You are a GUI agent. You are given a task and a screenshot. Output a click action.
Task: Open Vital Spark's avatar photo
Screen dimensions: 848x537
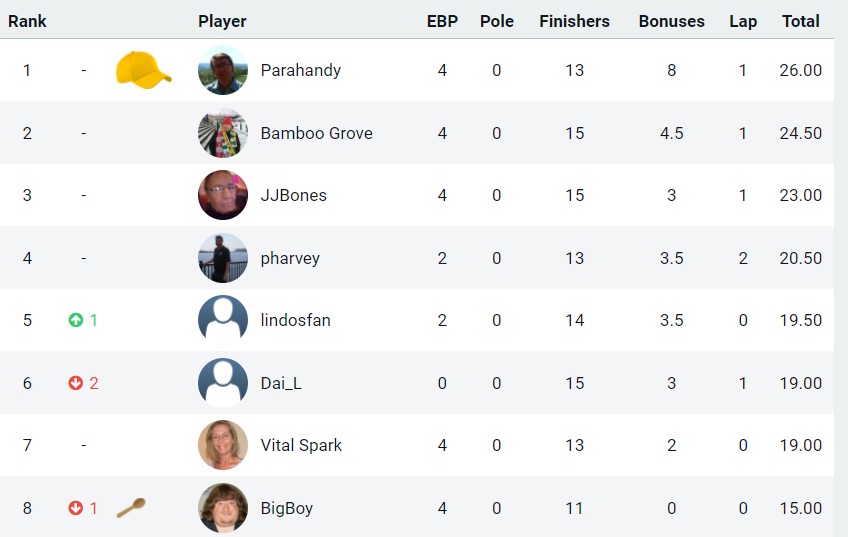[223, 445]
